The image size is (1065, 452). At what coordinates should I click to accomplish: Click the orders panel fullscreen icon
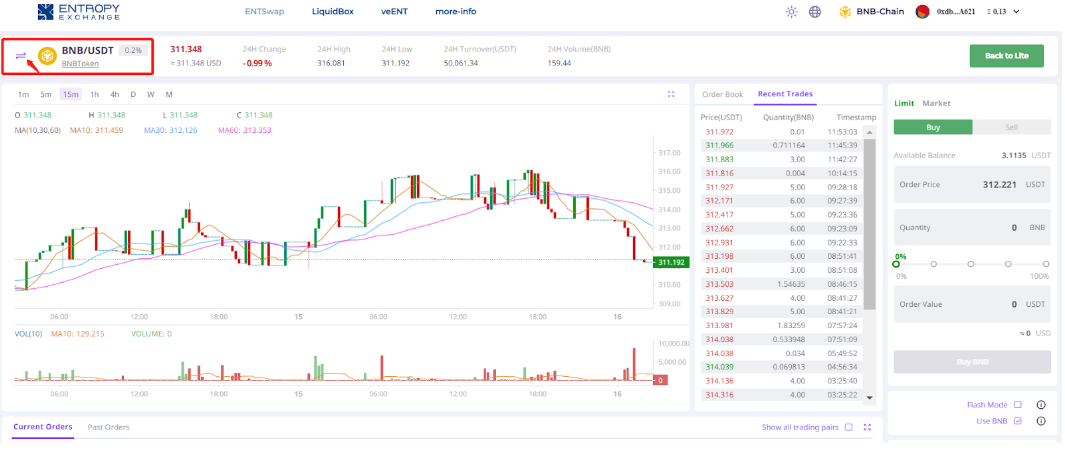[867, 428]
